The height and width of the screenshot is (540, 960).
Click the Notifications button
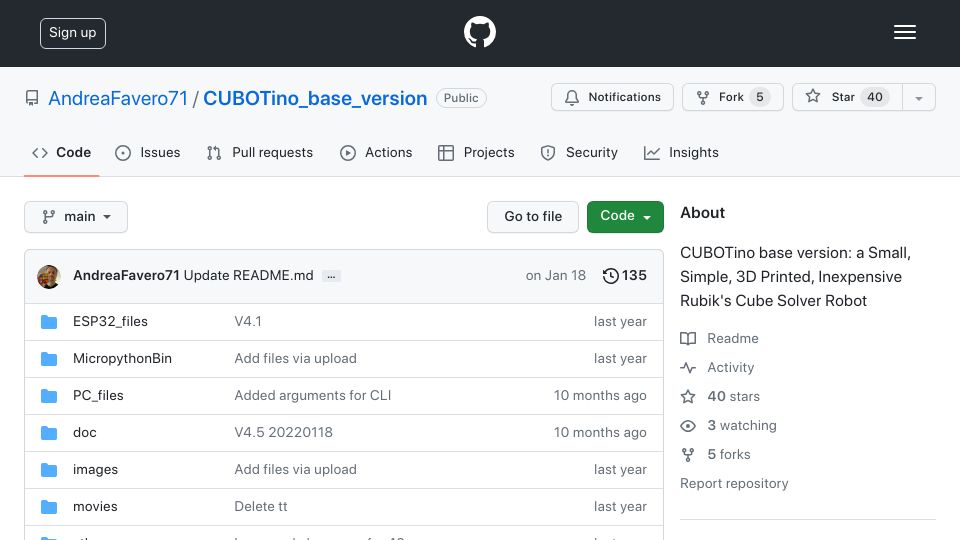point(612,97)
